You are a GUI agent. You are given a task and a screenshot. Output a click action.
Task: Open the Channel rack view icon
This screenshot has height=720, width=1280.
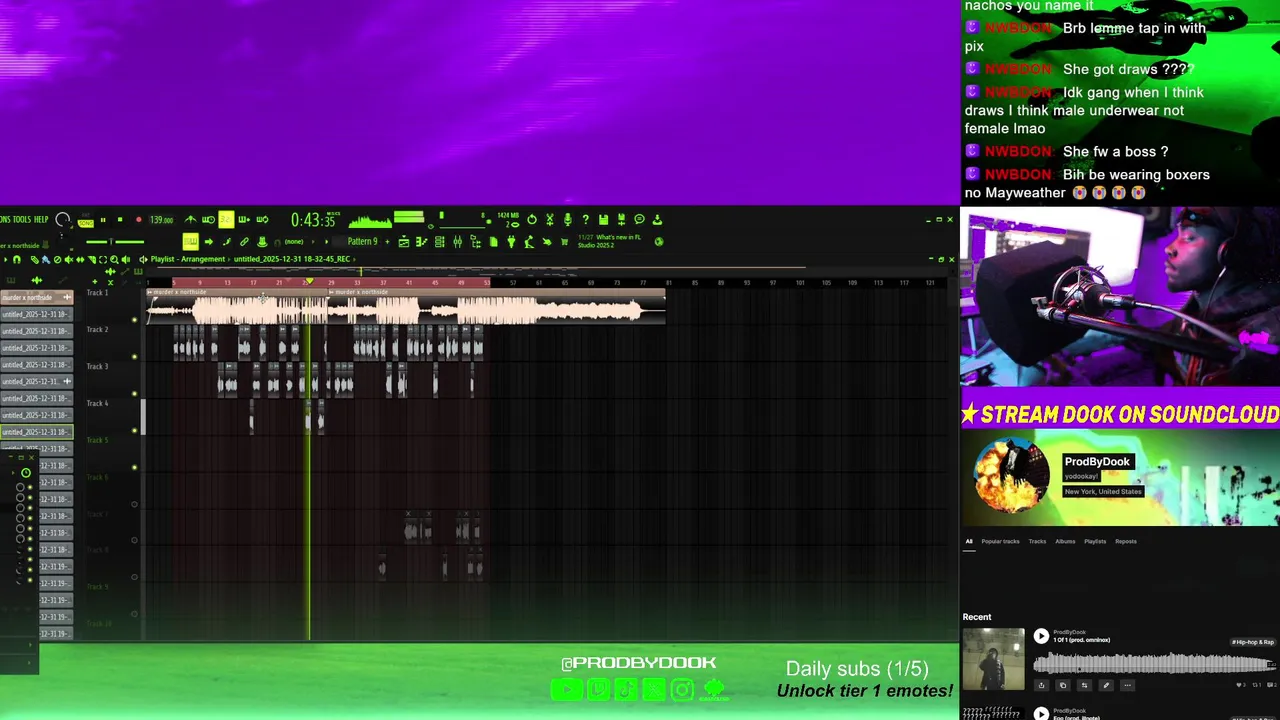(x=439, y=242)
